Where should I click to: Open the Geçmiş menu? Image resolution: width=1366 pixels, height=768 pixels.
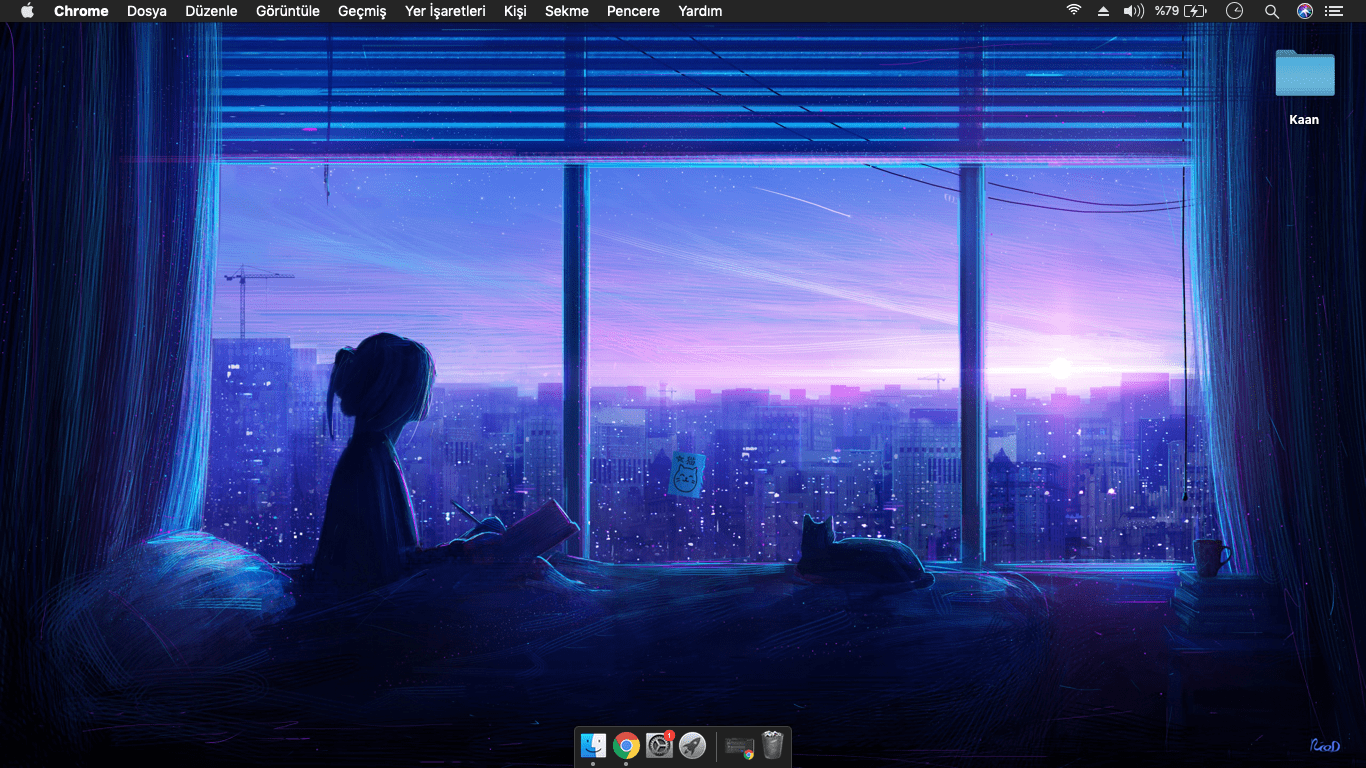(362, 11)
